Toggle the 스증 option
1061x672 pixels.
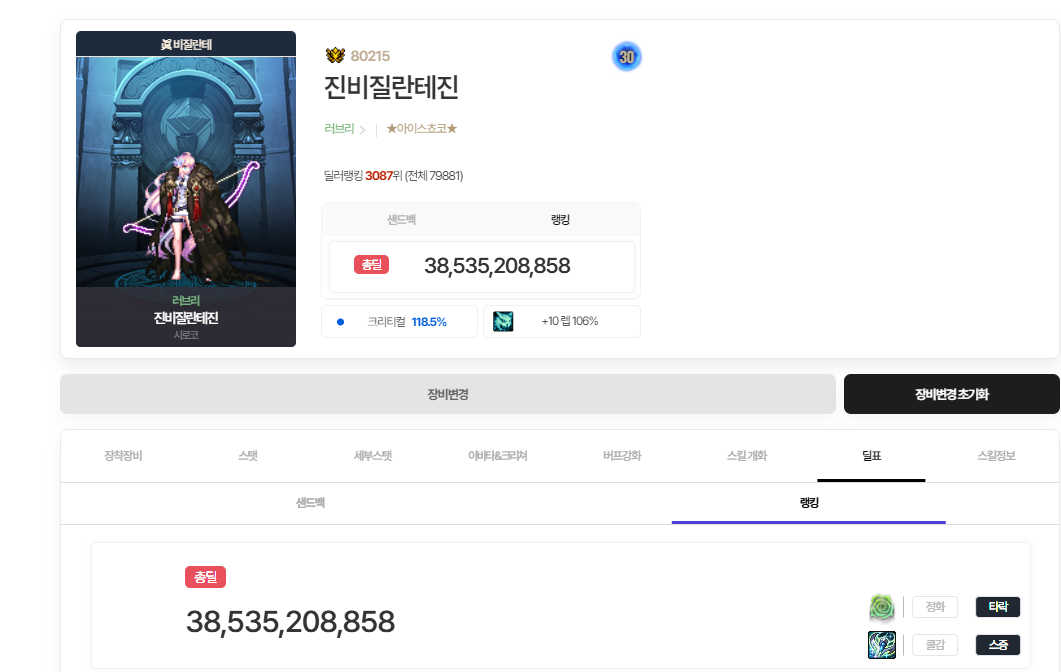pos(997,645)
